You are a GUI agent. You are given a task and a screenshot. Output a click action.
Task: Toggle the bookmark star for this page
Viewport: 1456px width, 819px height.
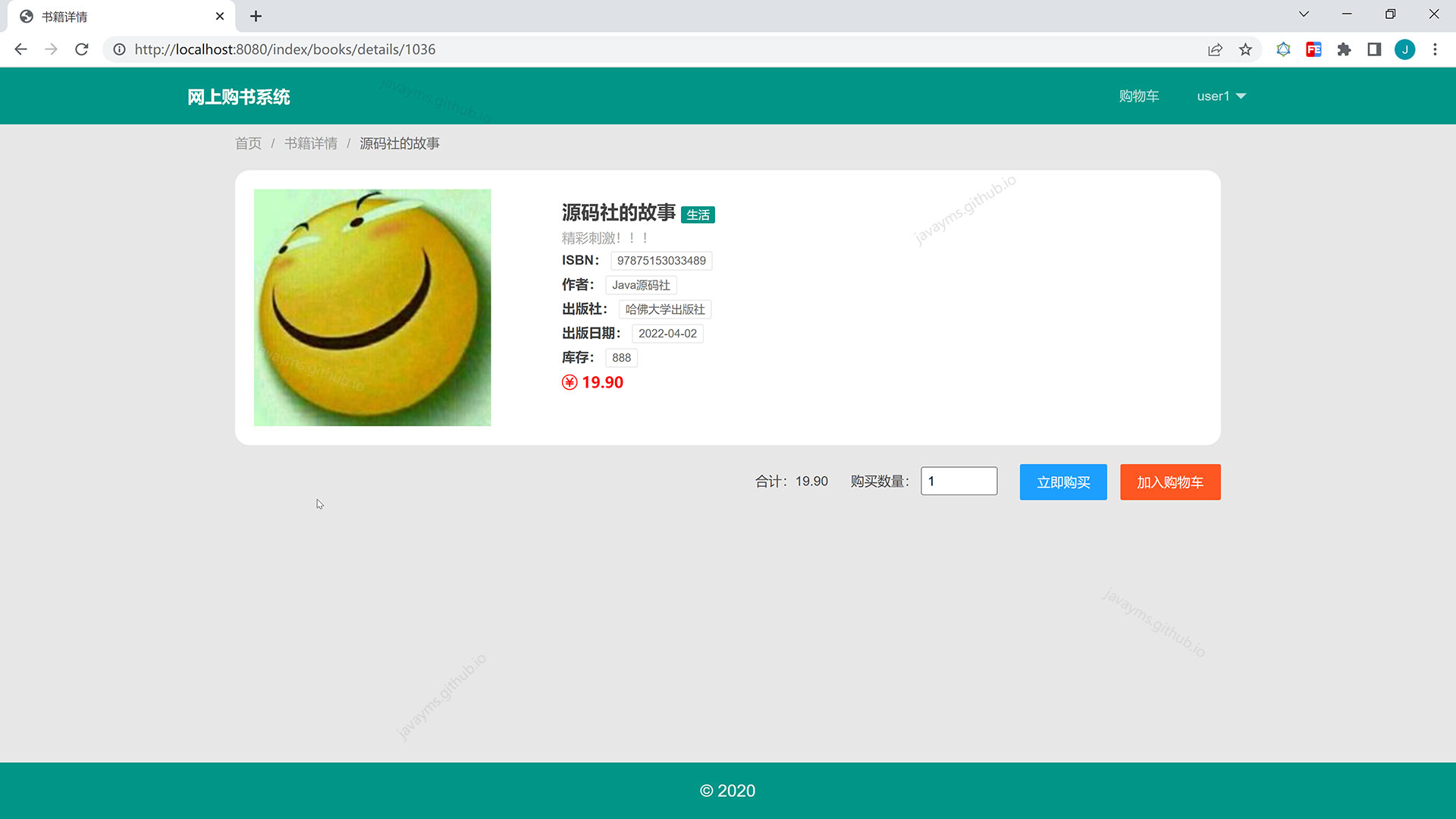pyautogui.click(x=1245, y=49)
